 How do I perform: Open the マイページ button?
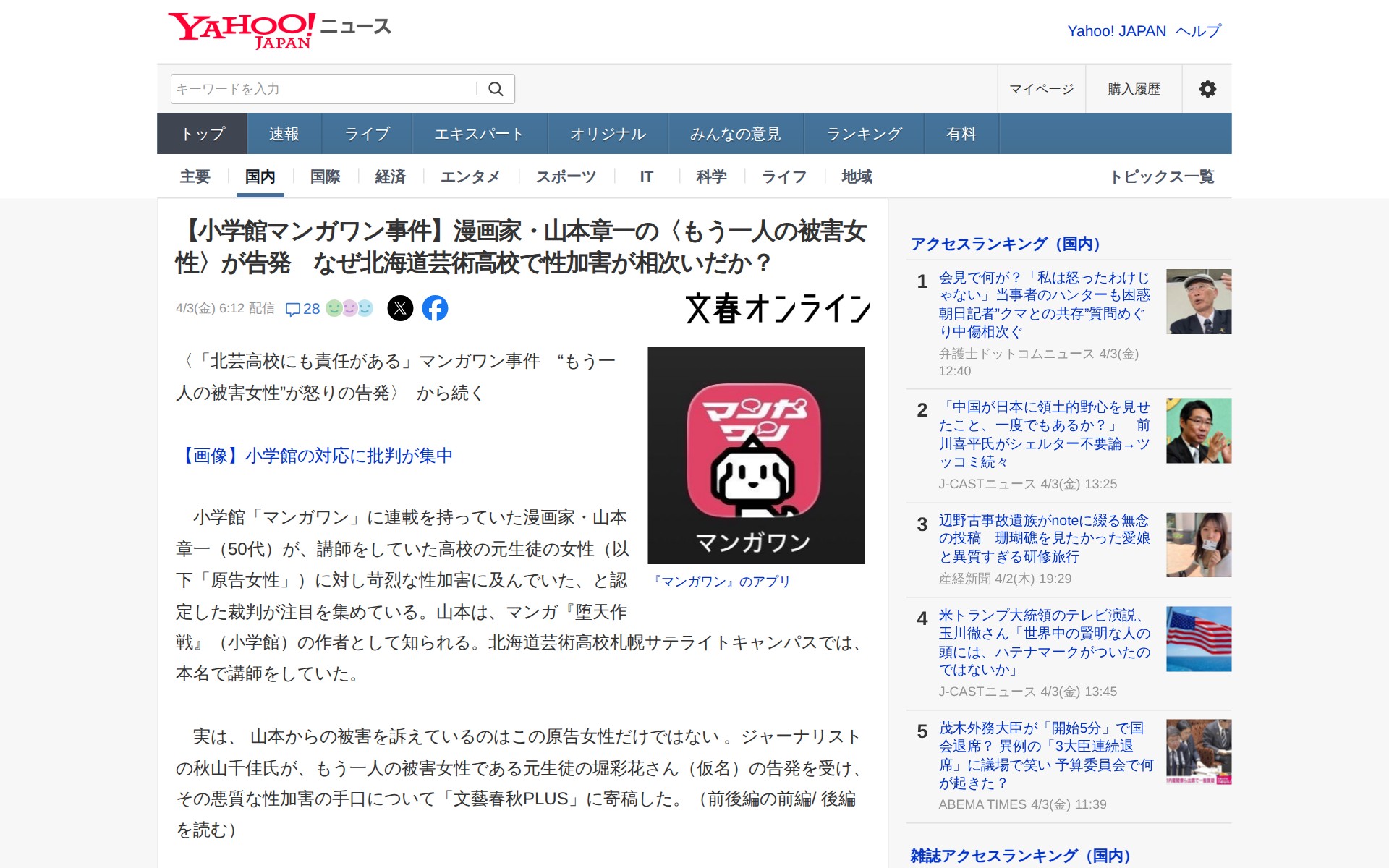(1042, 88)
